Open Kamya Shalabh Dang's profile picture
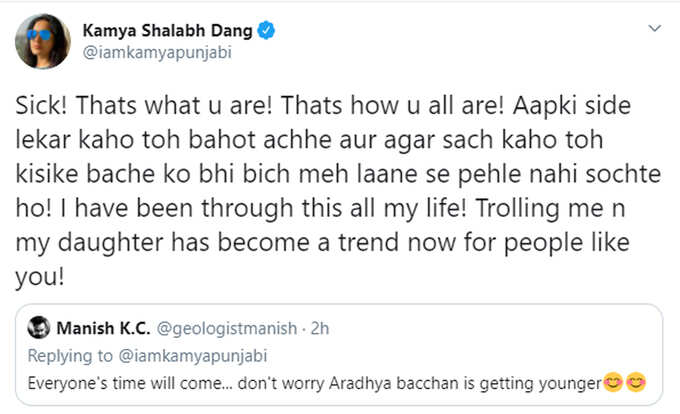Screen dimensions: 680x414 [42, 41]
